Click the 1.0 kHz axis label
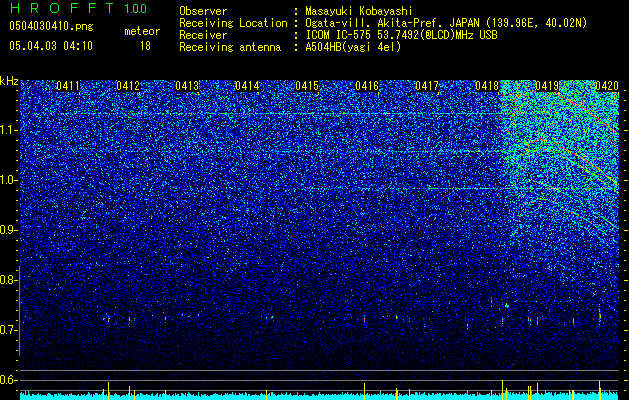 tap(9, 180)
